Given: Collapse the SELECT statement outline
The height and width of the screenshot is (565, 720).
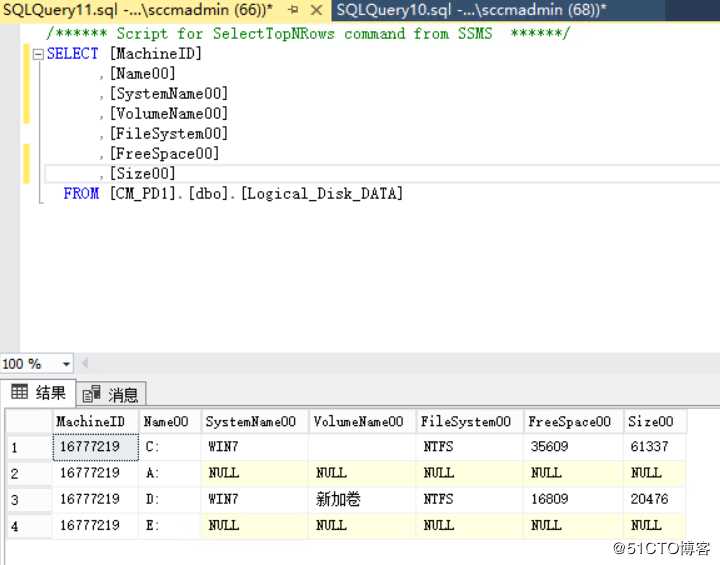Looking at the screenshot, I should click(x=38, y=55).
